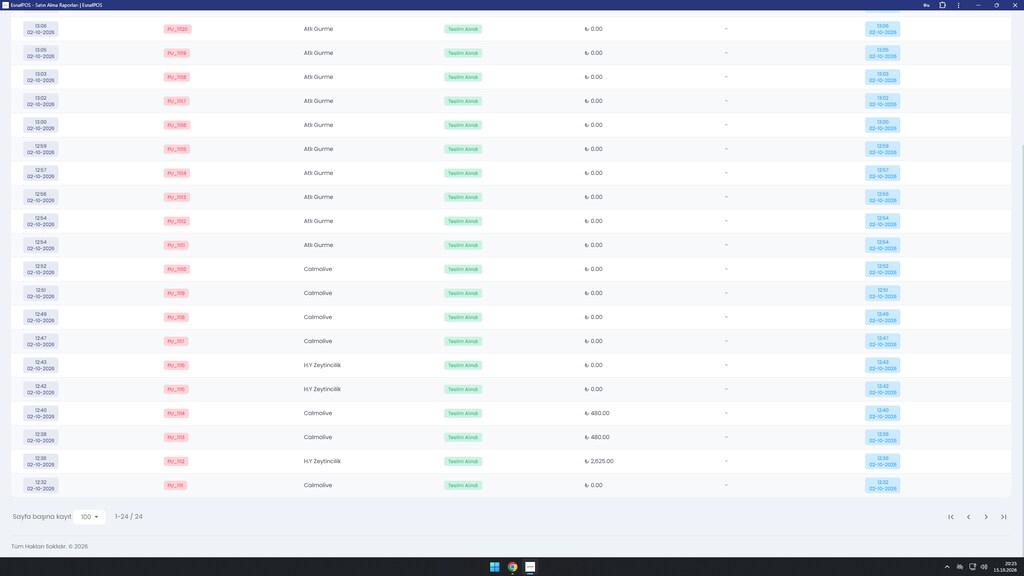Select the purchase ID in the 13:05 row

(176, 53)
